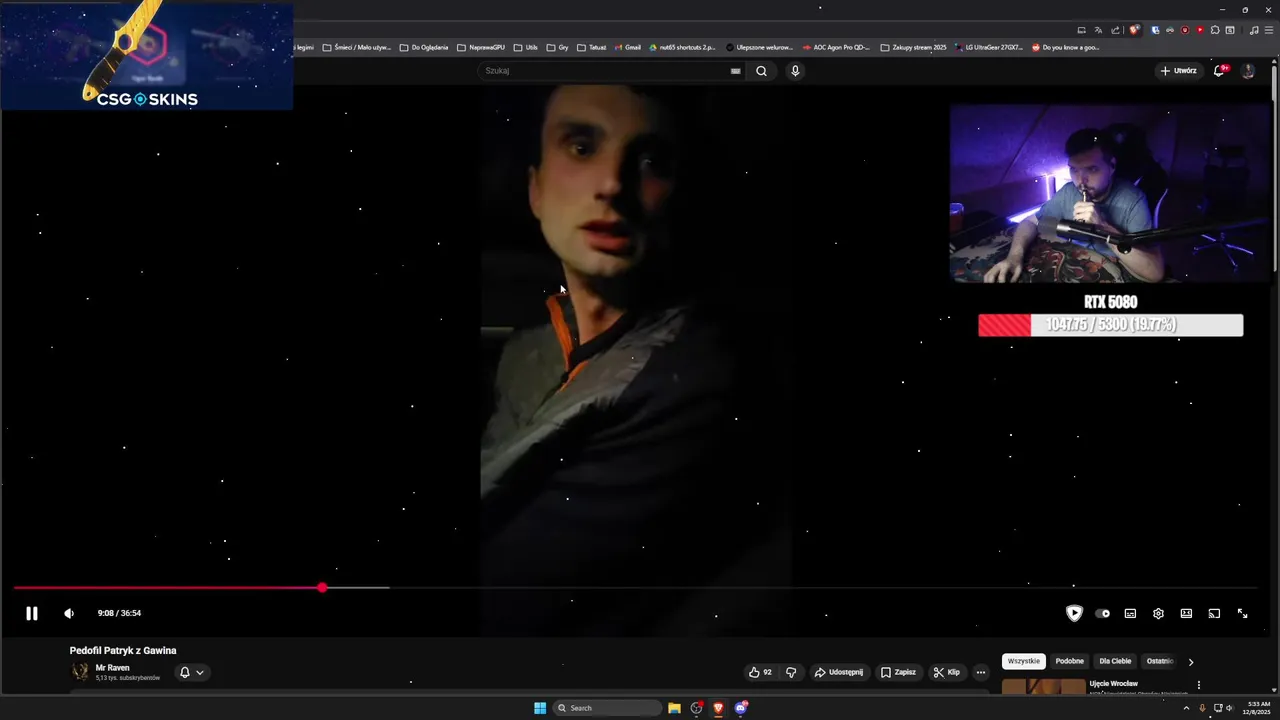
Task: Open the LG UltraGear bookmark
Action: pyautogui.click(x=989, y=47)
